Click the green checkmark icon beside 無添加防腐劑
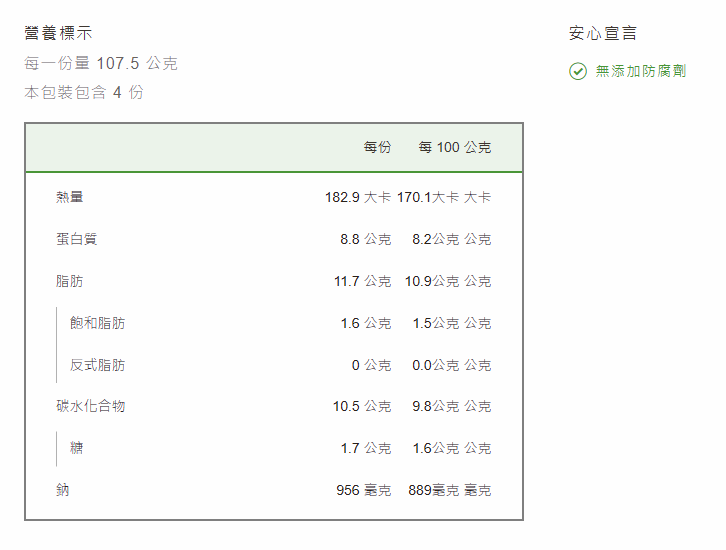 [x=578, y=71]
